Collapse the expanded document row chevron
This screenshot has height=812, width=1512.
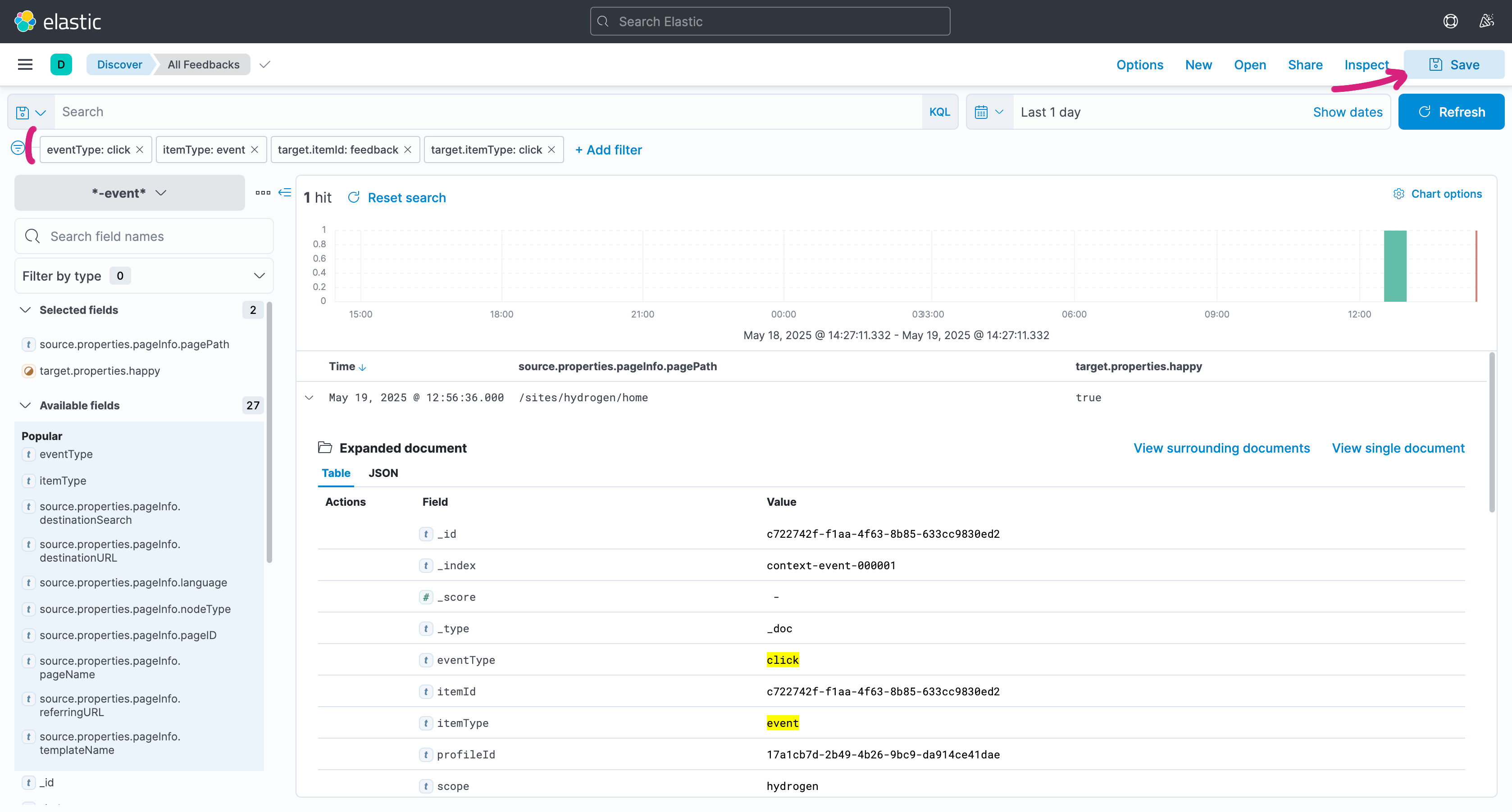(x=310, y=398)
